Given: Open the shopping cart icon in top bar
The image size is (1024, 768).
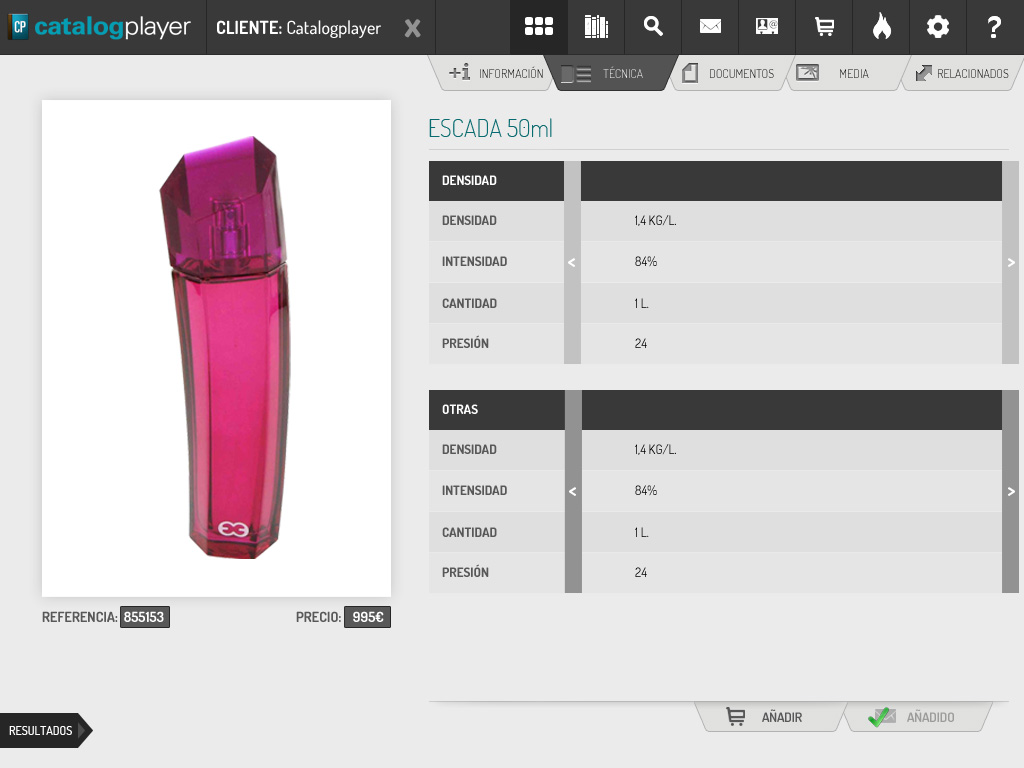Looking at the screenshot, I should click(824, 27).
